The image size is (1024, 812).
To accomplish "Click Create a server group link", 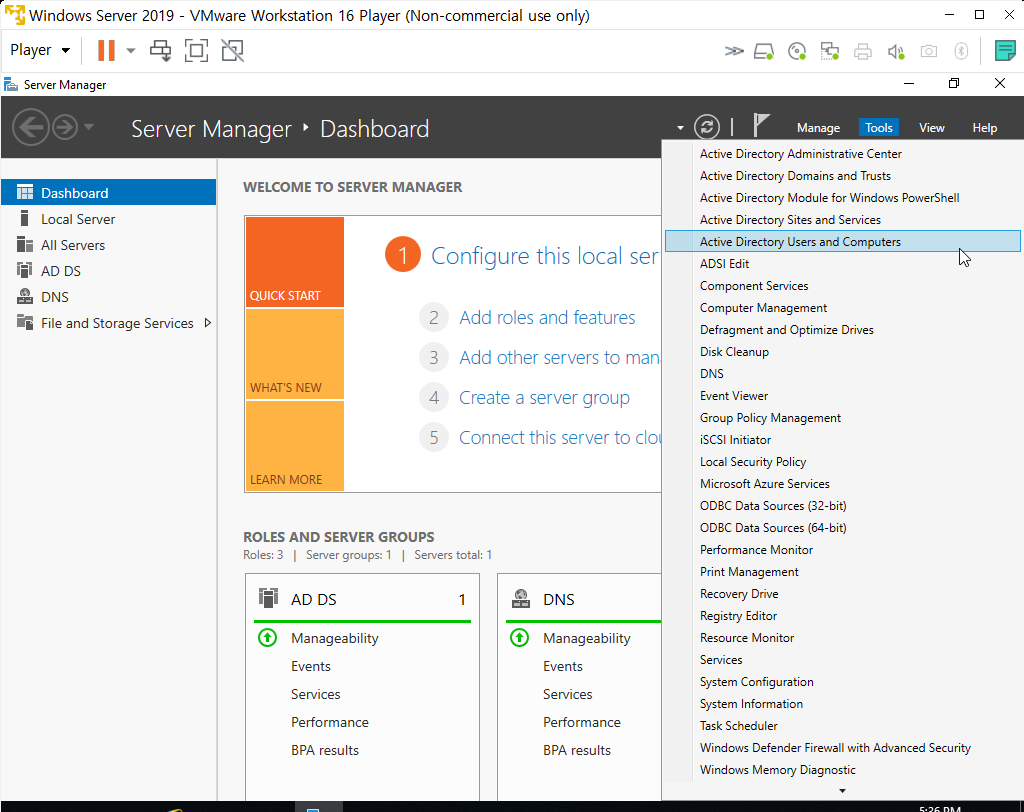I will (x=545, y=398).
